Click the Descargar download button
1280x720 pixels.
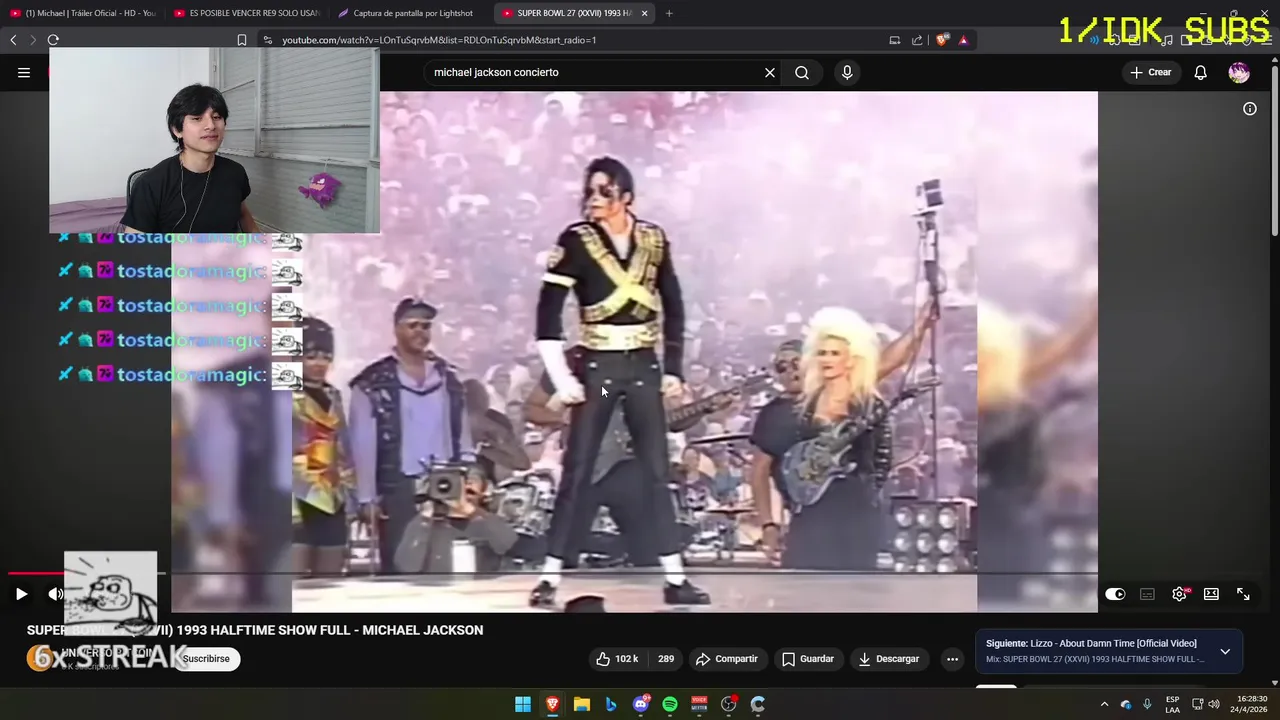pos(889,659)
